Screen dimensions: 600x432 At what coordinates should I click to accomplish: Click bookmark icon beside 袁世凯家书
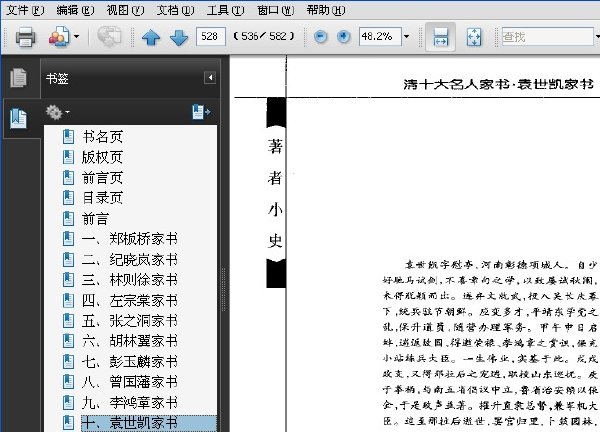pos(68,423)
